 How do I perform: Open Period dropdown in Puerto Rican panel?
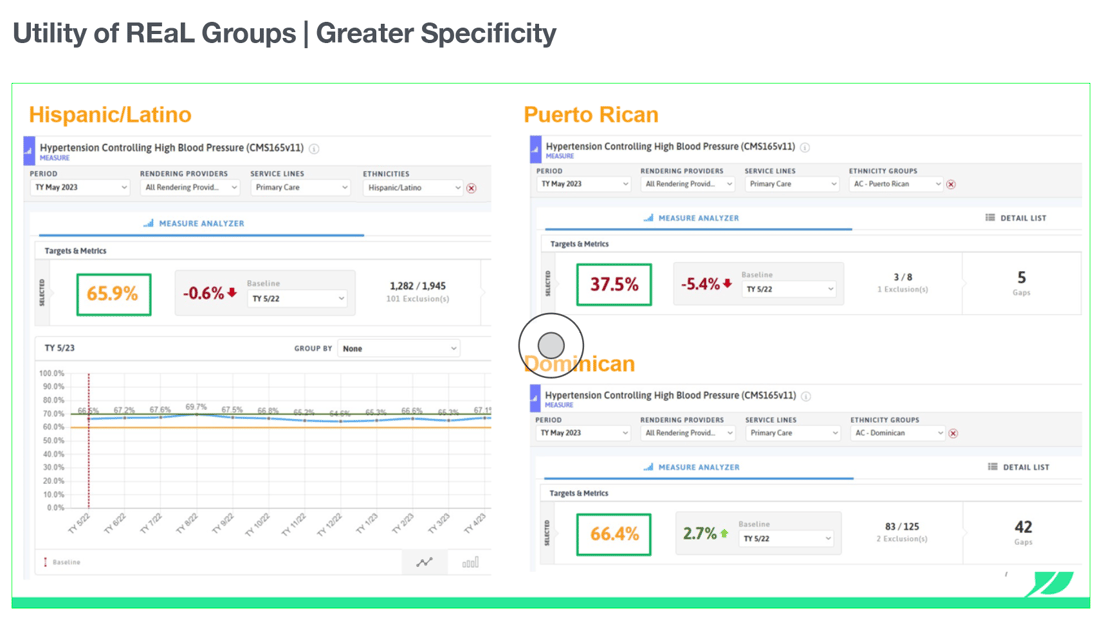pos(583,184)
